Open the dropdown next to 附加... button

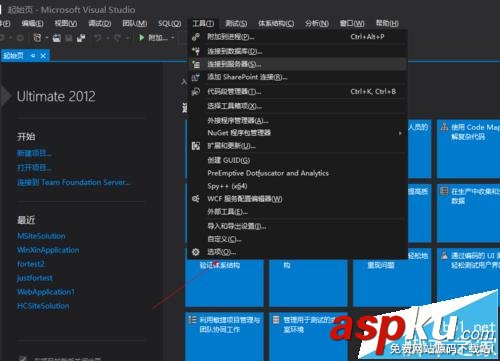pyautogui.click(x=173, y=38)
